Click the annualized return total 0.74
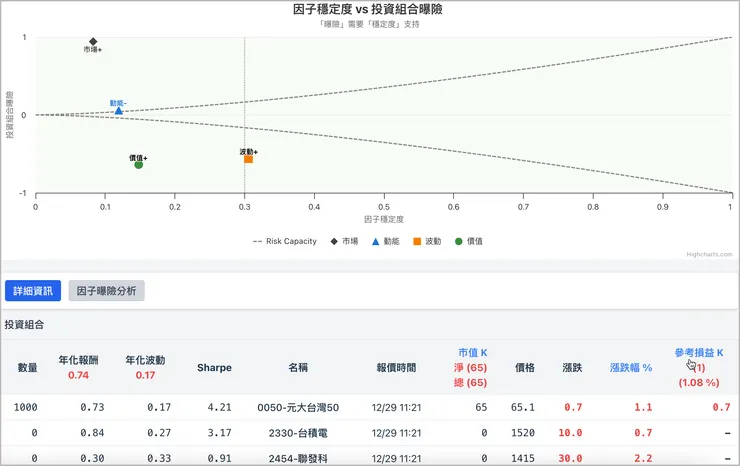740x466 pixels. (x=78, y=375)
